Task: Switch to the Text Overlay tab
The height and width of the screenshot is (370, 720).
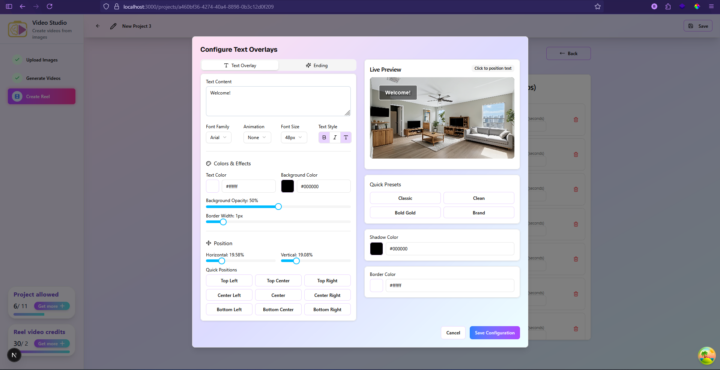Action: [240, 66]
